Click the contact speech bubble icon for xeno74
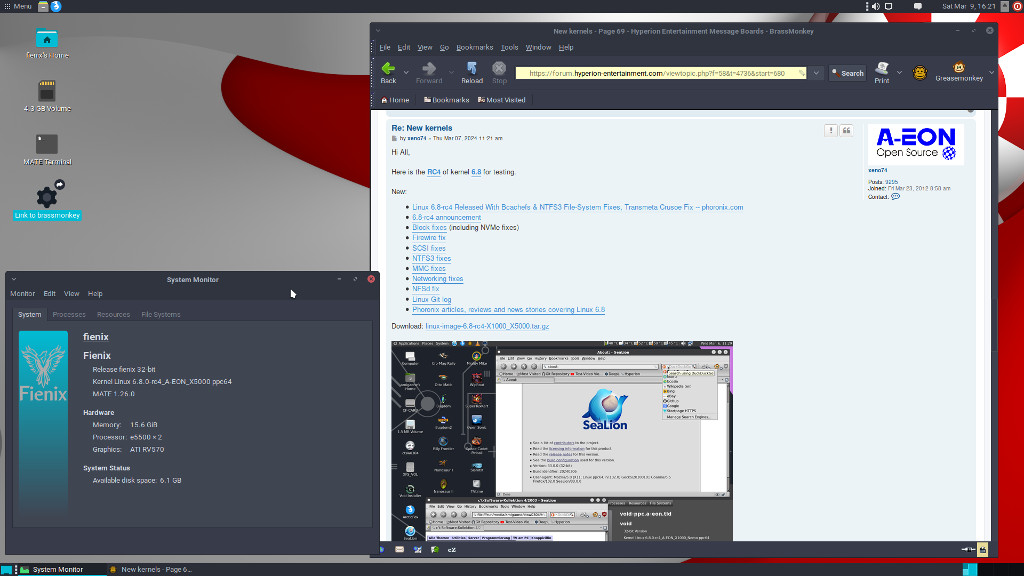This screenshot has height=576, width=1024. (895, 197)
